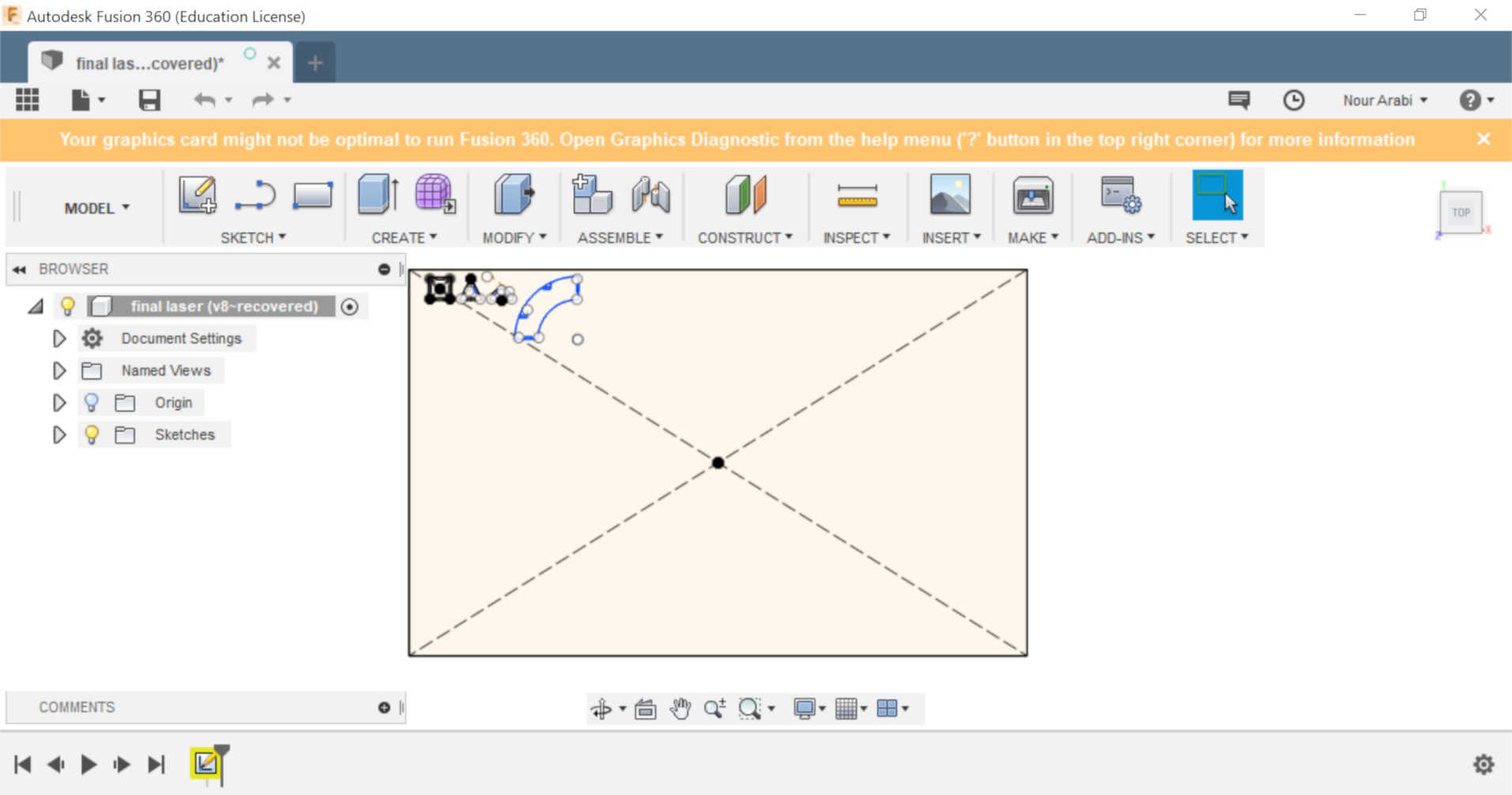Add a new design tab
This screenshot has height=795, width=1512.
(x=315, y=62)
